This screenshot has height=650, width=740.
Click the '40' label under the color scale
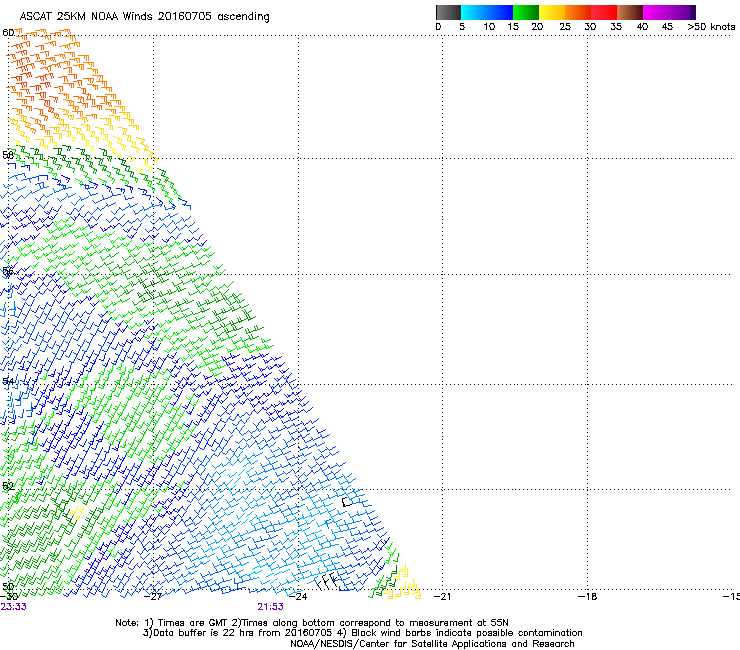point(642,27)
